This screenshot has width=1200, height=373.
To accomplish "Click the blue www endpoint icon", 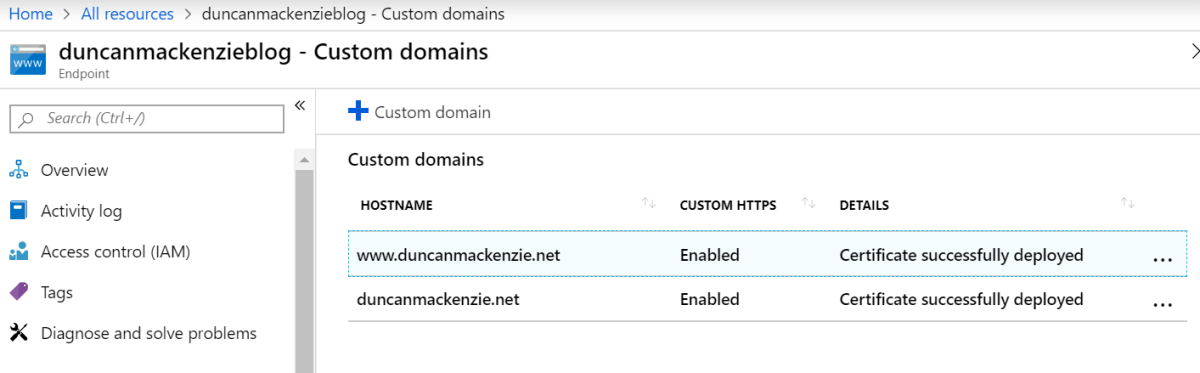I will pos(28,59).
